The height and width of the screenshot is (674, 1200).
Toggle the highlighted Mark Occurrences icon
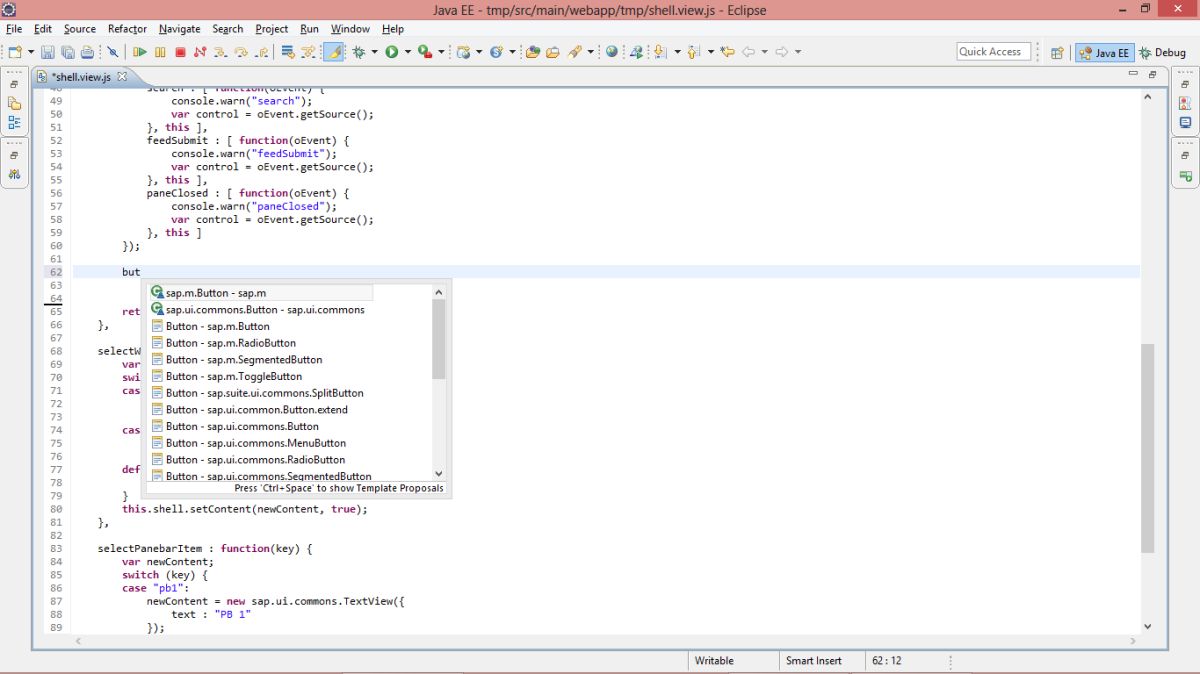click(x=333, y=52)
